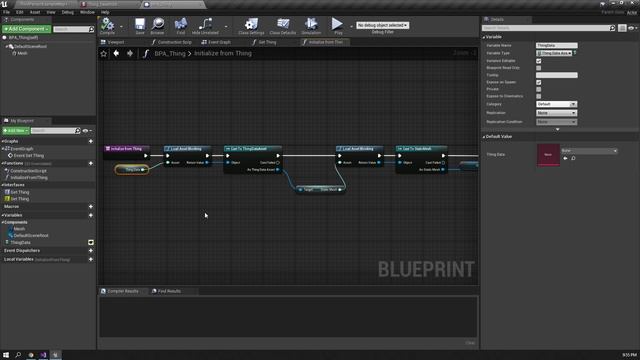Click BPA_Thing in the graph breadcrumb
This screenshot has height=360, width=640.
click(170, 53)
